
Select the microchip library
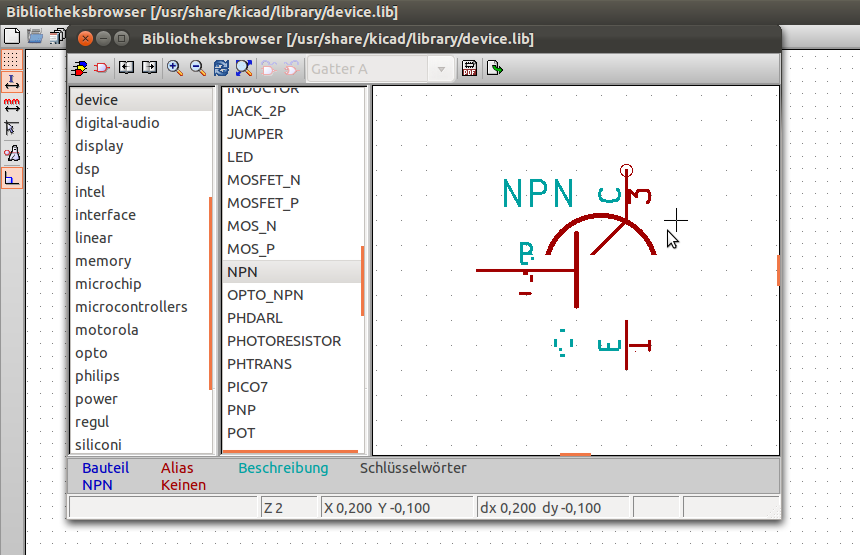click(141, 284)
